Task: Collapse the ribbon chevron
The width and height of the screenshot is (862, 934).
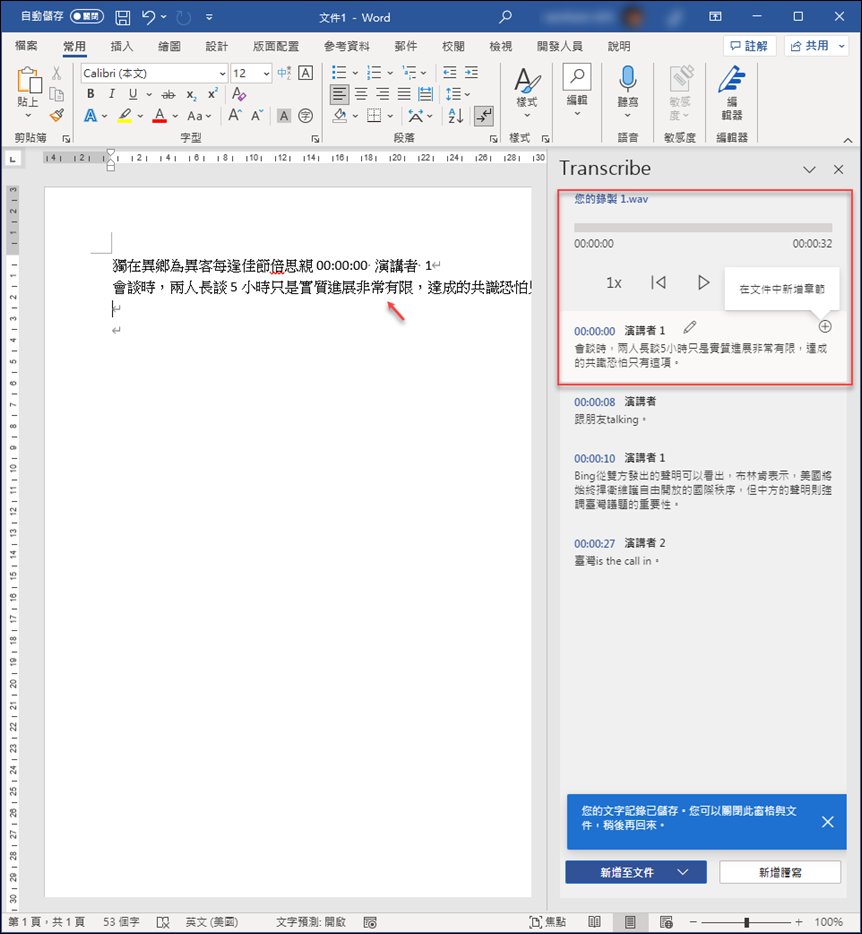Action: click(x=848, y=140)
